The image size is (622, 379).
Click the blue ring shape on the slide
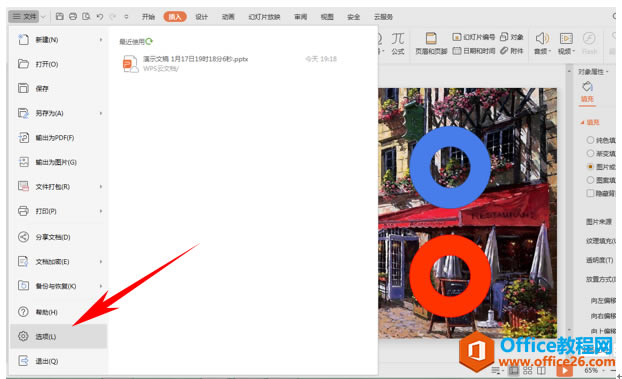[x=419, y=167]
